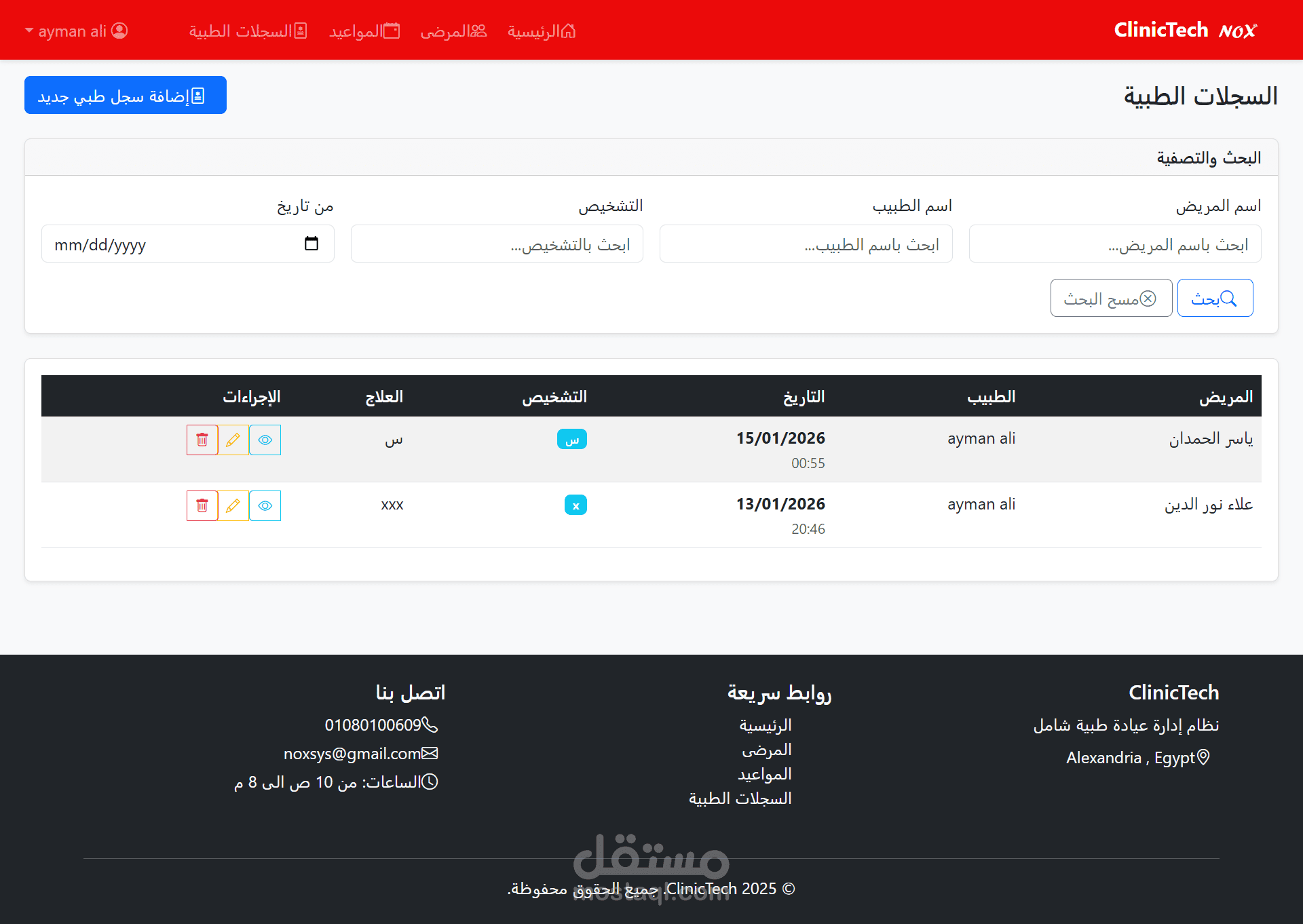Go to the المواعيد navigation tab
The width and height of the screenshot is (1303, 924).
(x=364, y=31)
